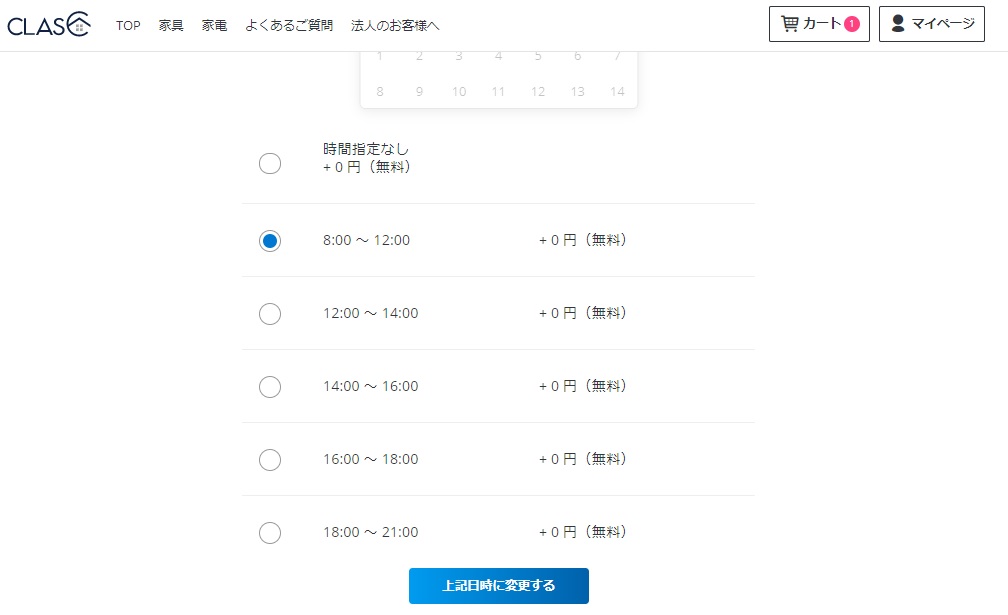Select day 10 in the calendar

click(459, 92)
